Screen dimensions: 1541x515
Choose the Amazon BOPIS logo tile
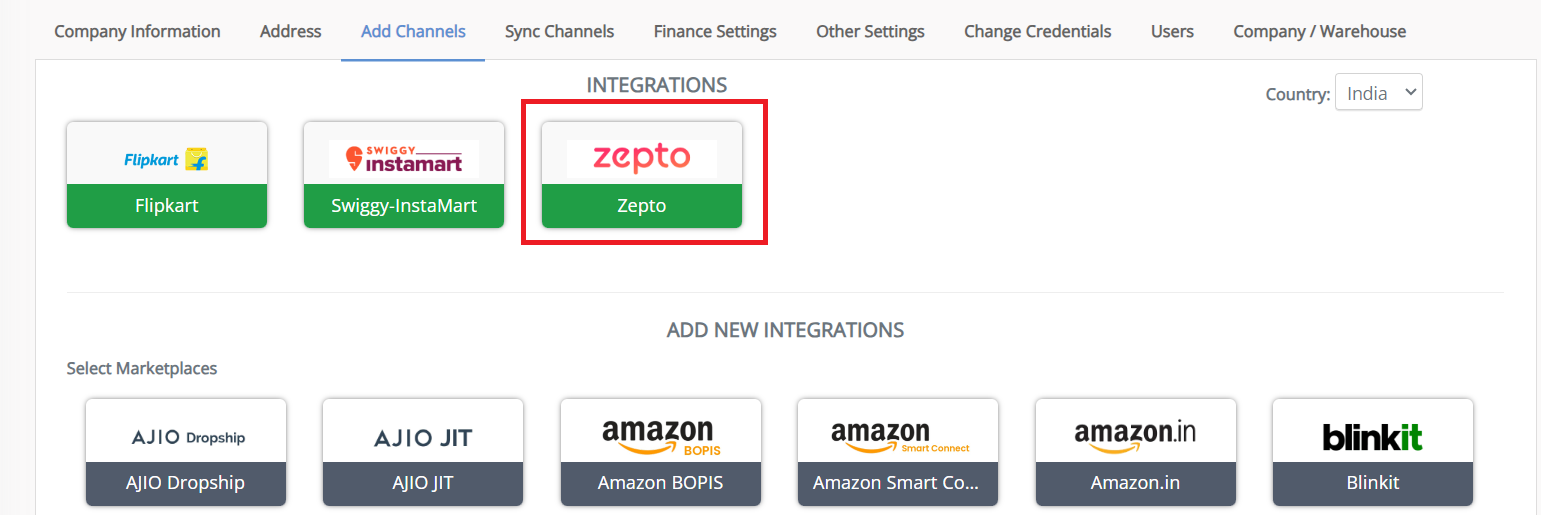click(x=661, y=436)
